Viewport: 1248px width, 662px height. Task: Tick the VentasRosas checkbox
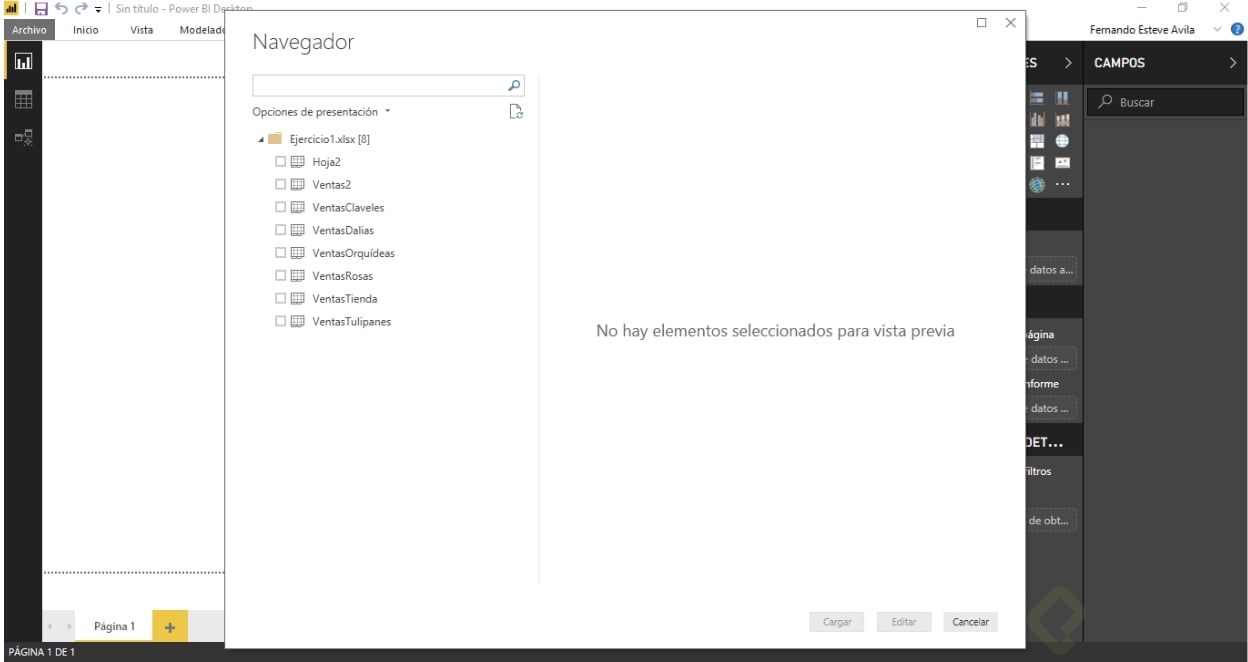click(x=280, y=276)
